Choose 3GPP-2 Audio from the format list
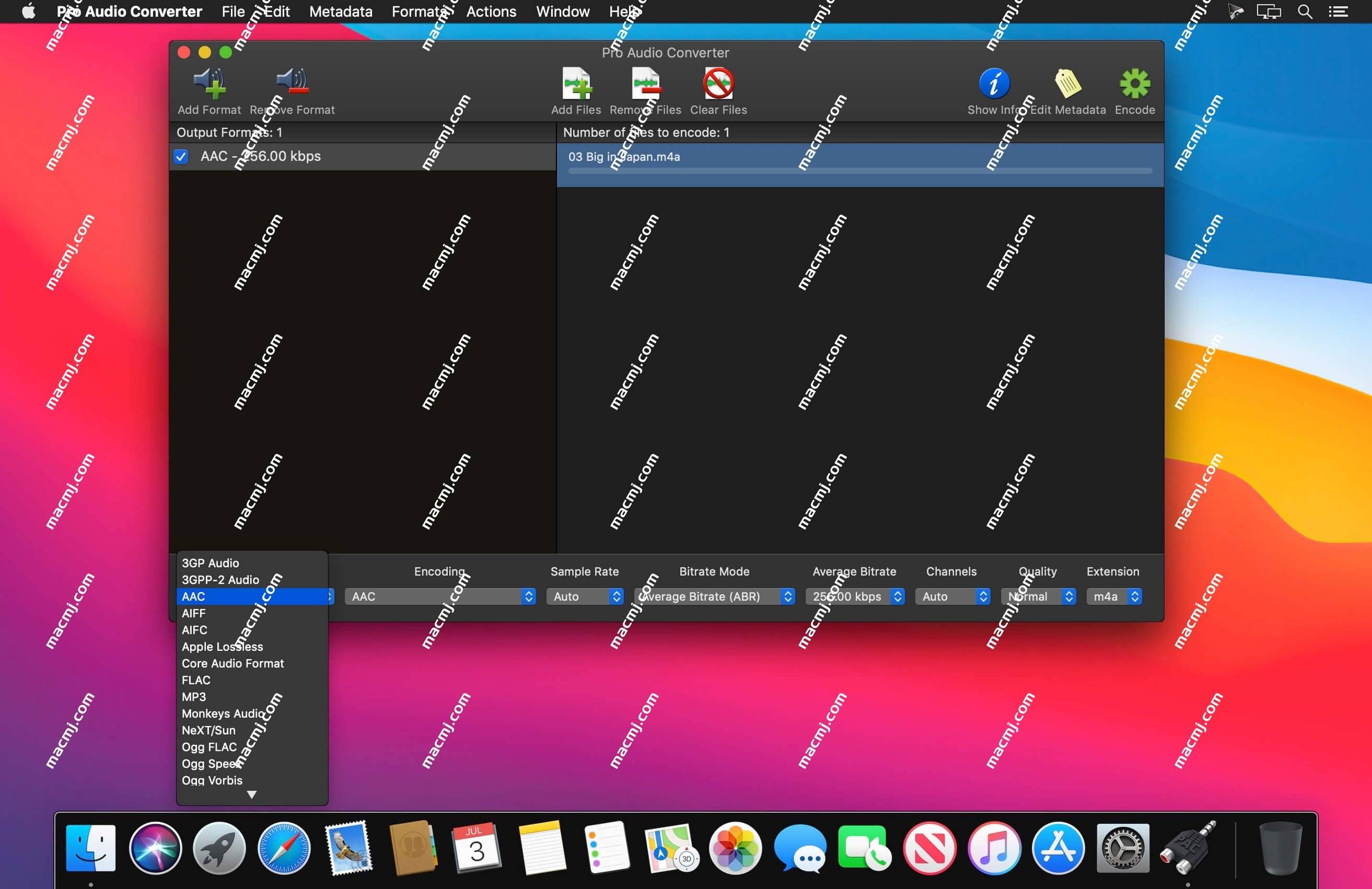1372x889 pixels. 252,580
